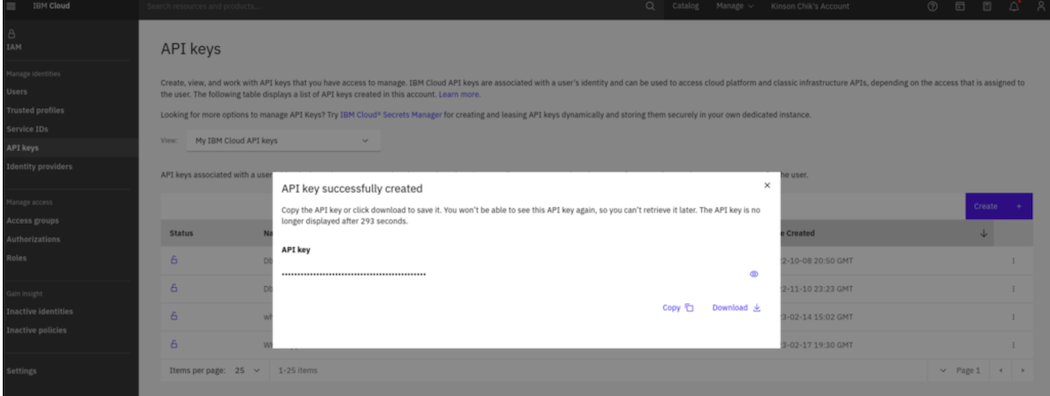The image size is (1050, 396).
Task: Open Trusted profiles in sidebar
Action: [x=35, y=111]
